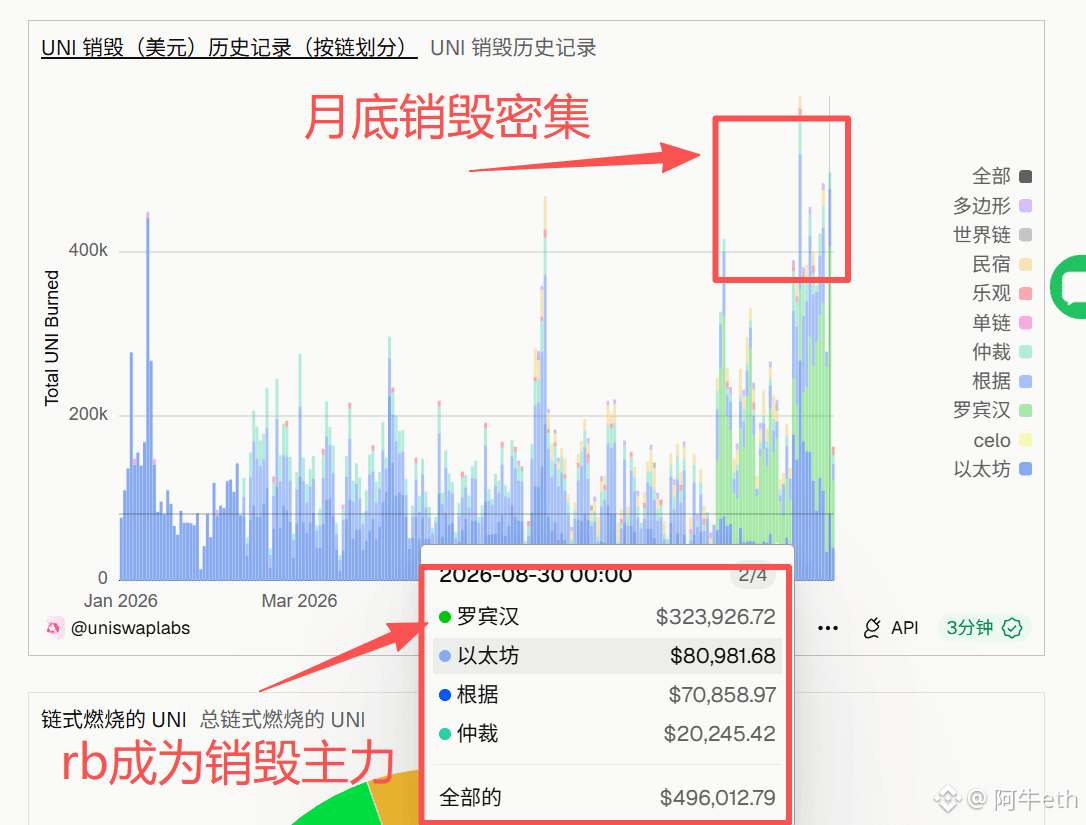Open the green chat bubble widget
Screen dimensions: 1086x825
[1069, 287]
